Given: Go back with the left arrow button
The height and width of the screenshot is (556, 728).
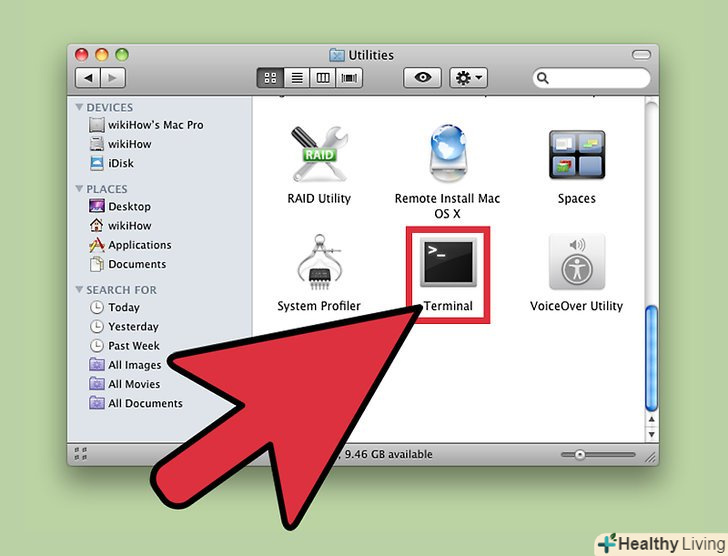Looking at the screenshot, I should [88, 78].
